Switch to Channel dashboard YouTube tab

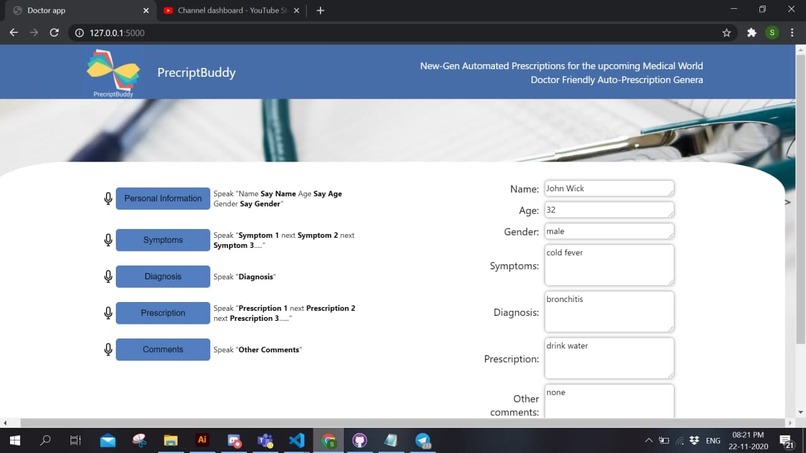(231, 10)
